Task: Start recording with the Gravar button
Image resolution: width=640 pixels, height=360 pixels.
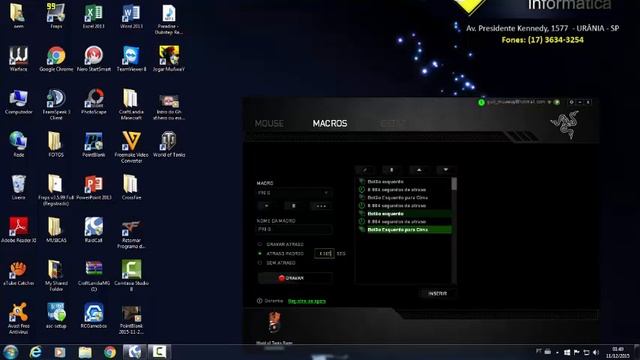Action: [295, 278]
